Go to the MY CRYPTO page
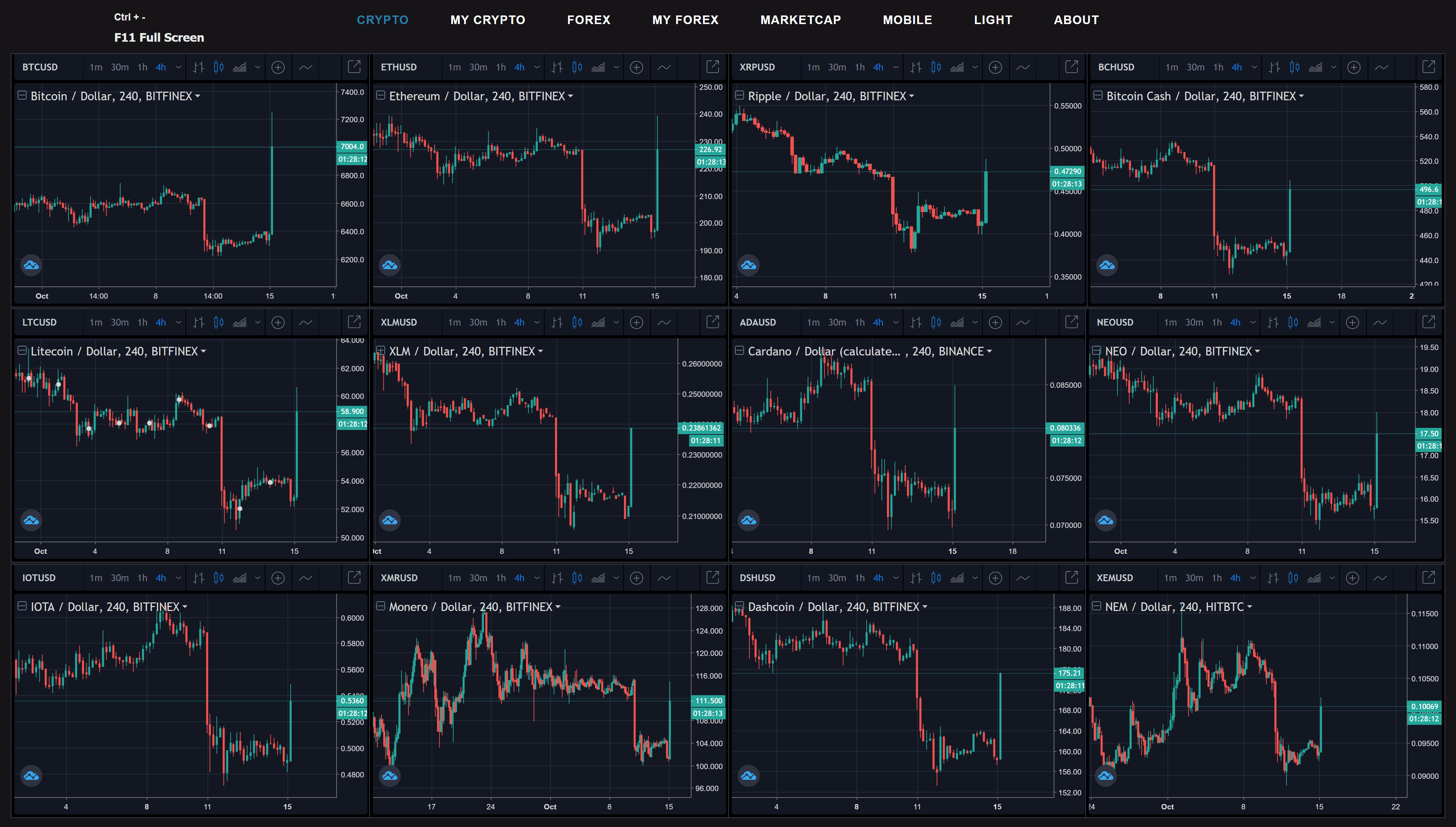Viewport: 1456px width, 827px height. point(487,20)
